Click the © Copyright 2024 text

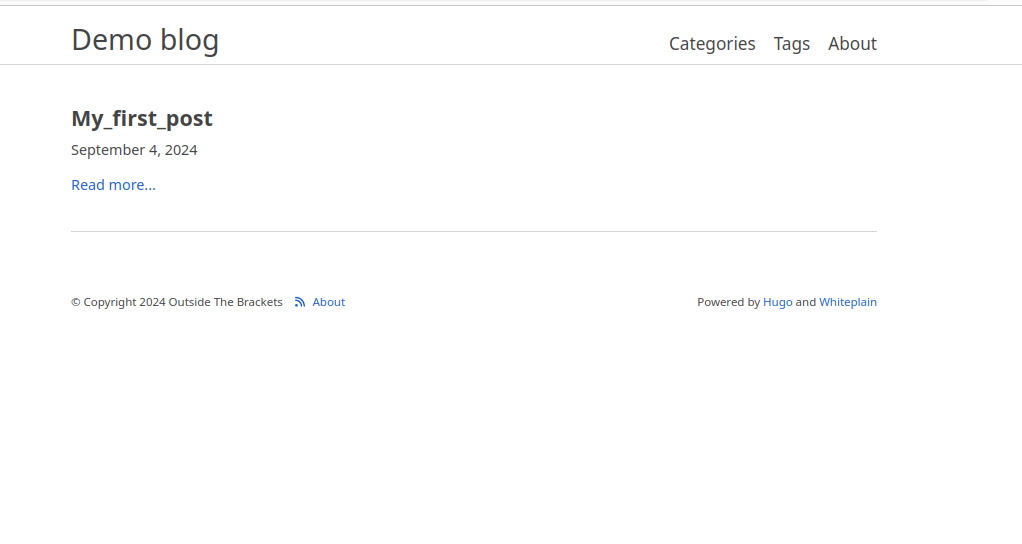[x=118, y=302]
